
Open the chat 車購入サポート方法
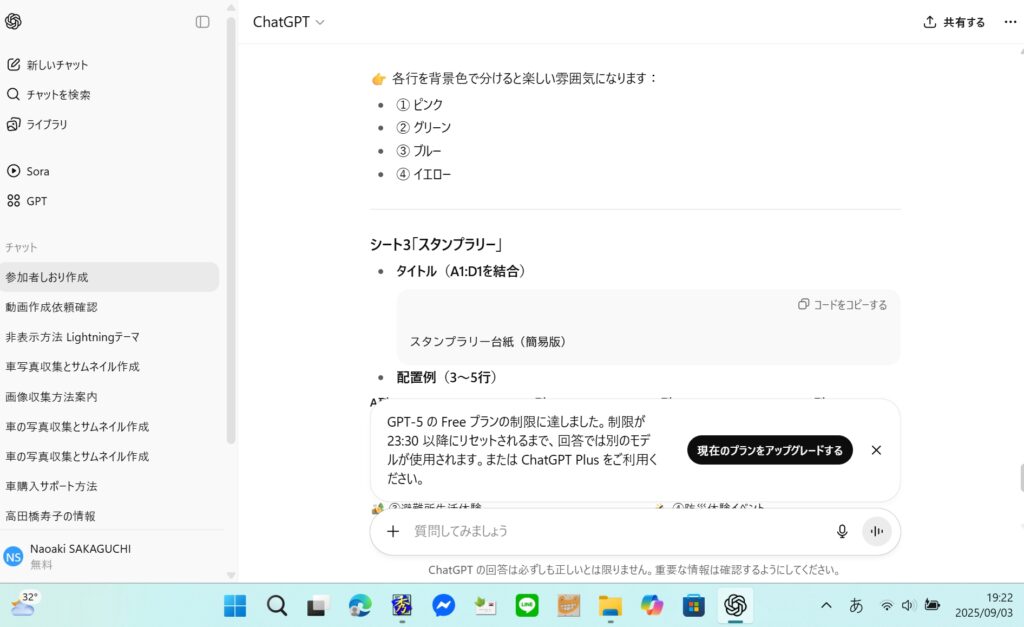tap(51, 486)
